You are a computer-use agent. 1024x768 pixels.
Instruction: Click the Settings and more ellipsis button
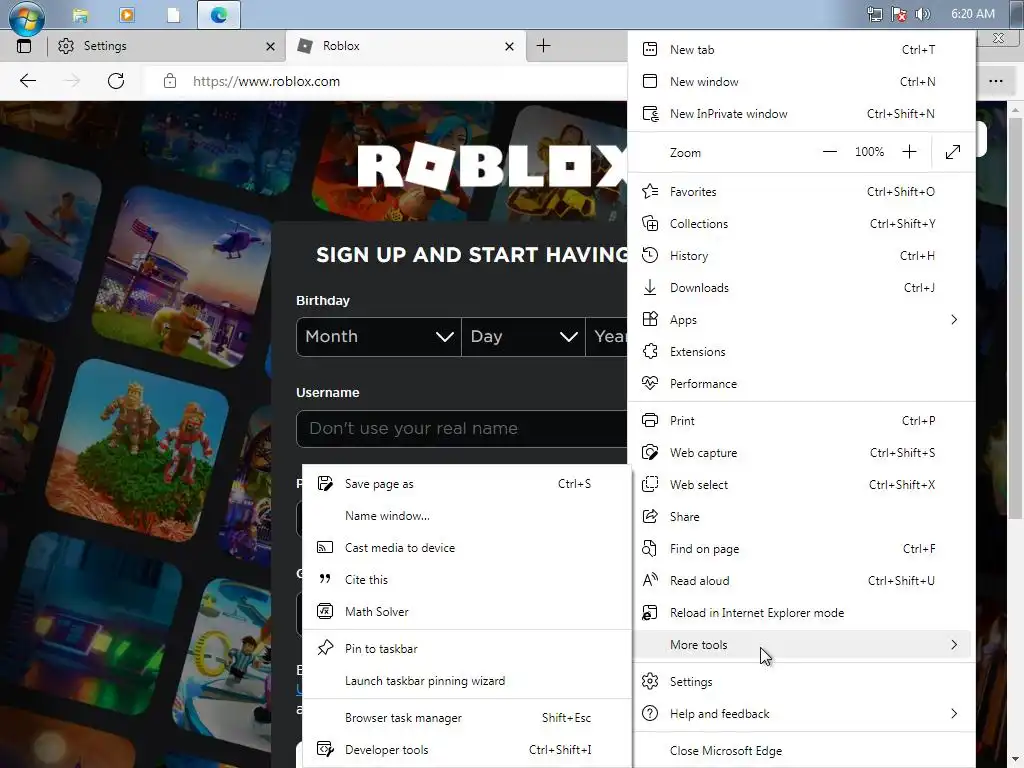pos(995,81)
